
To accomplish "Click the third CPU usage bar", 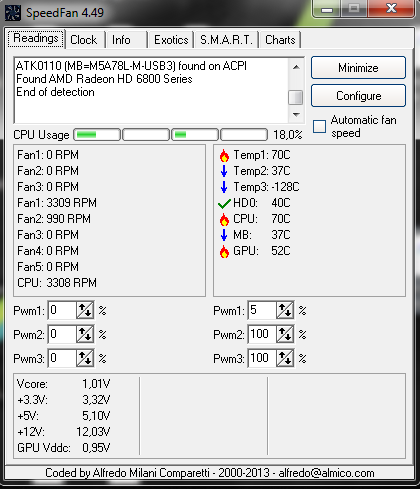I will [x=195, y=135].
